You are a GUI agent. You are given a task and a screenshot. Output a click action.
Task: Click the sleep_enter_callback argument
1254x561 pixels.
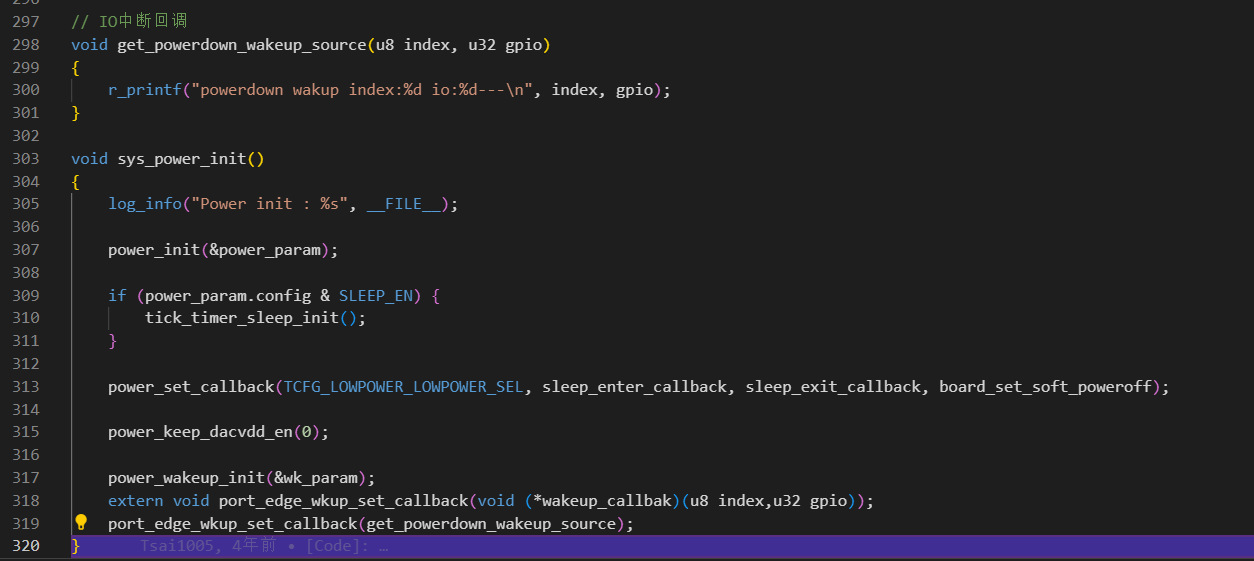click(x=634, y=386)
